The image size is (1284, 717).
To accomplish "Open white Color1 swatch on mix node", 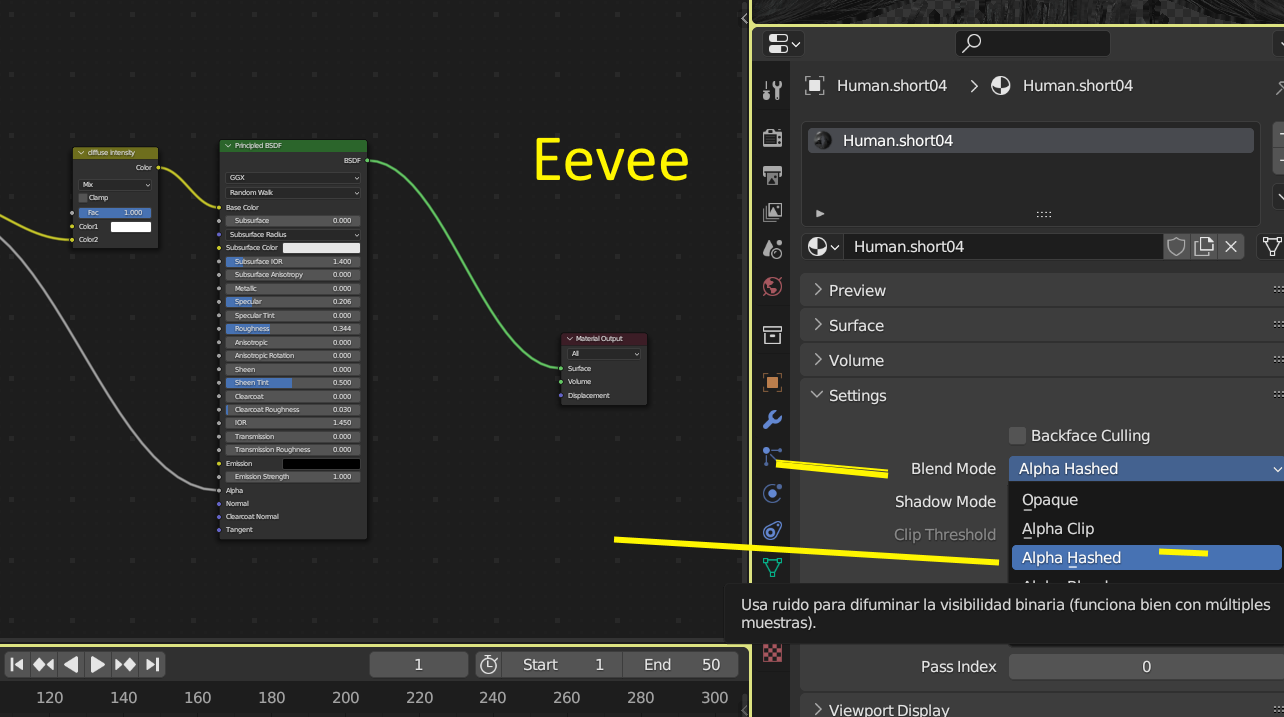I will (x=131, y=227).
